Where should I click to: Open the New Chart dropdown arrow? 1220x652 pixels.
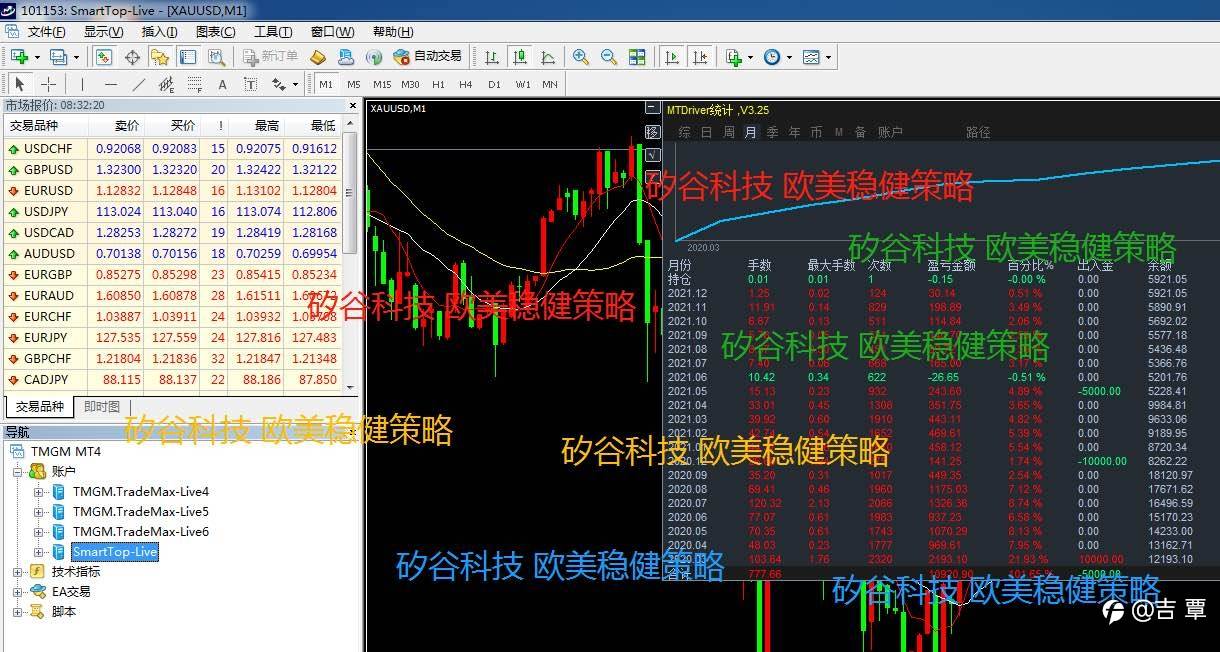(36, 58)
